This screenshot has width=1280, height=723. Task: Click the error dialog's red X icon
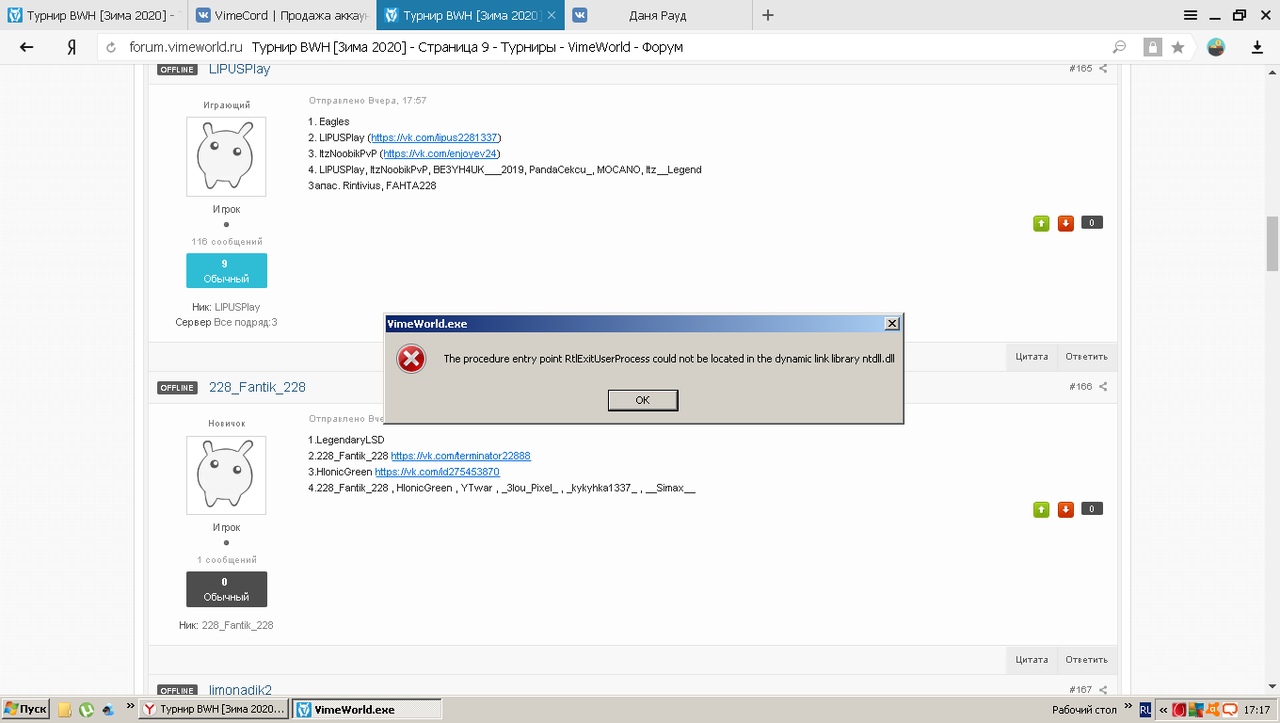point(411,359)
